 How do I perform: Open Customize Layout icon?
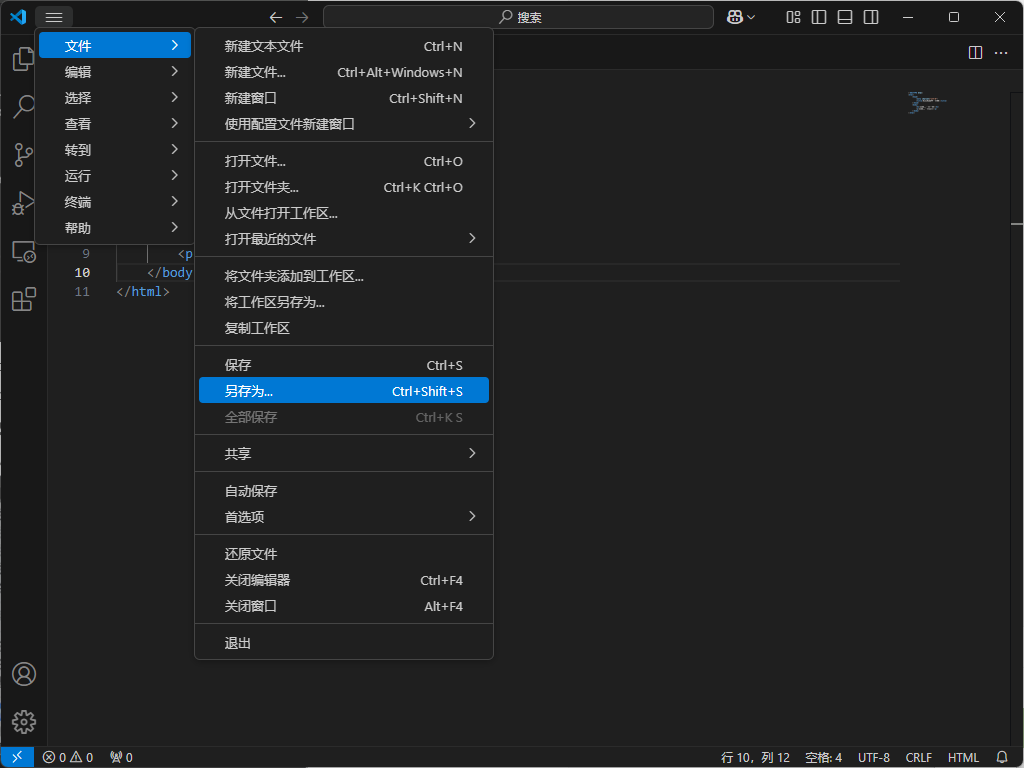(x=793, y=18)
